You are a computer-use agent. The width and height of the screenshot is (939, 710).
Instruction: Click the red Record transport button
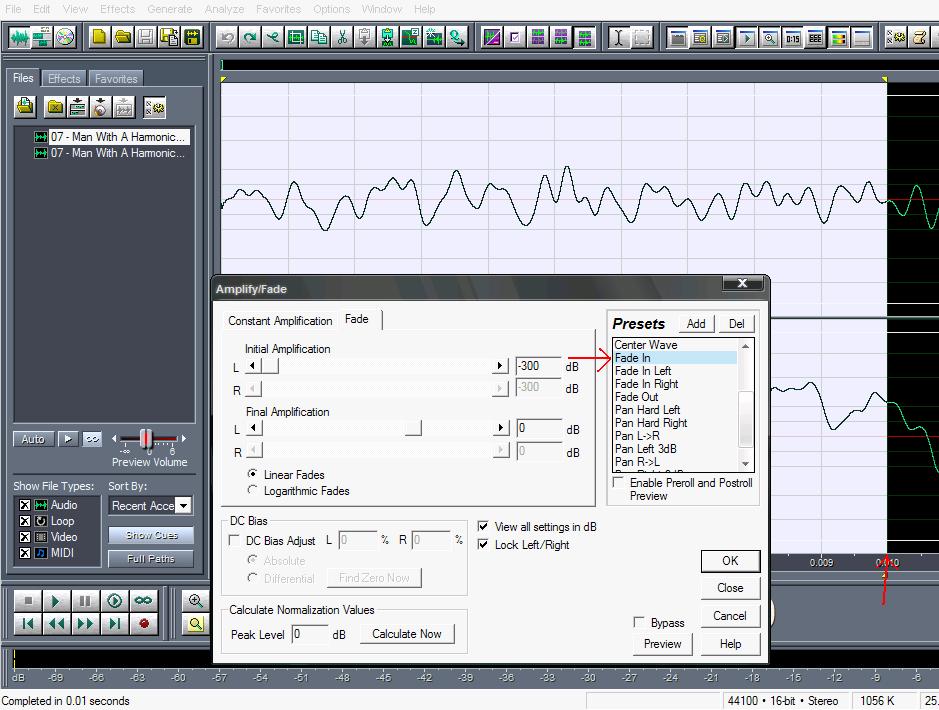point(143,624)
